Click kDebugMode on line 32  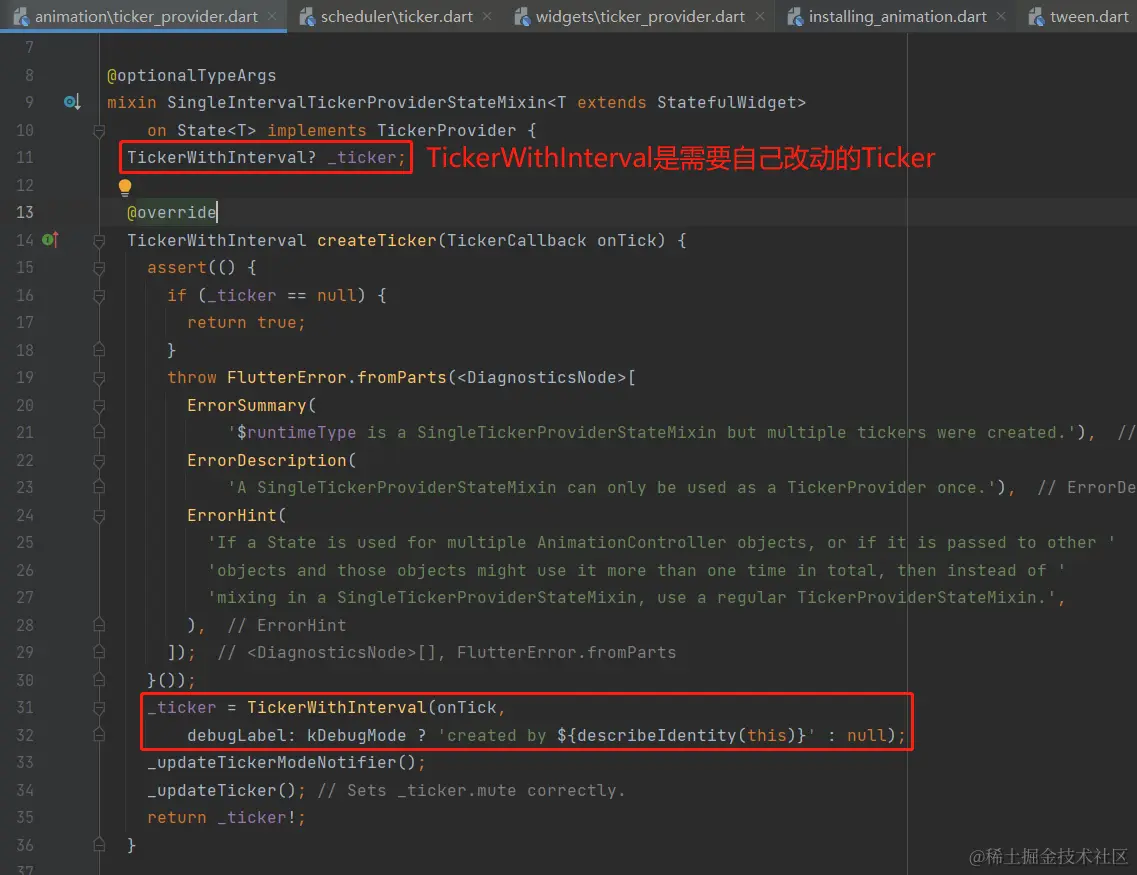(356, 735)
